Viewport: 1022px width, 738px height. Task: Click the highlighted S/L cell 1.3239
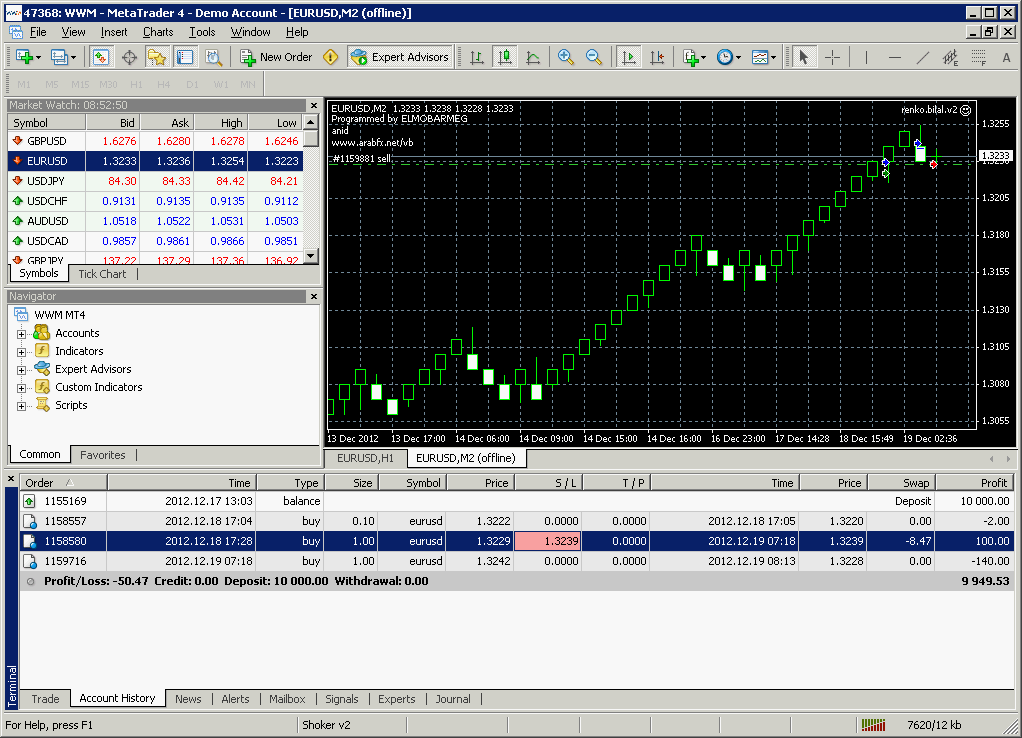(548, 541)
